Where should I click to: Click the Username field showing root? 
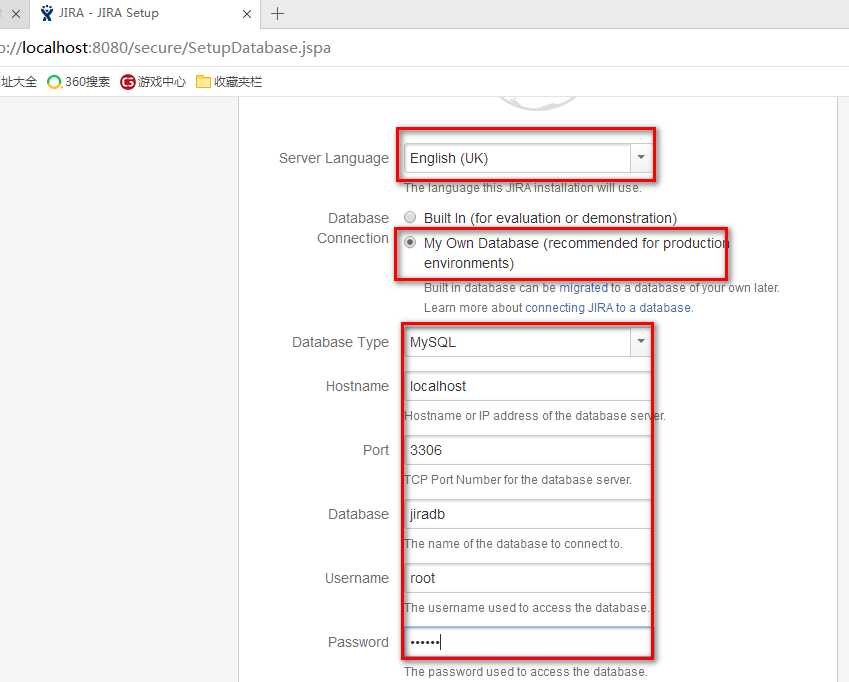[528, 578]
